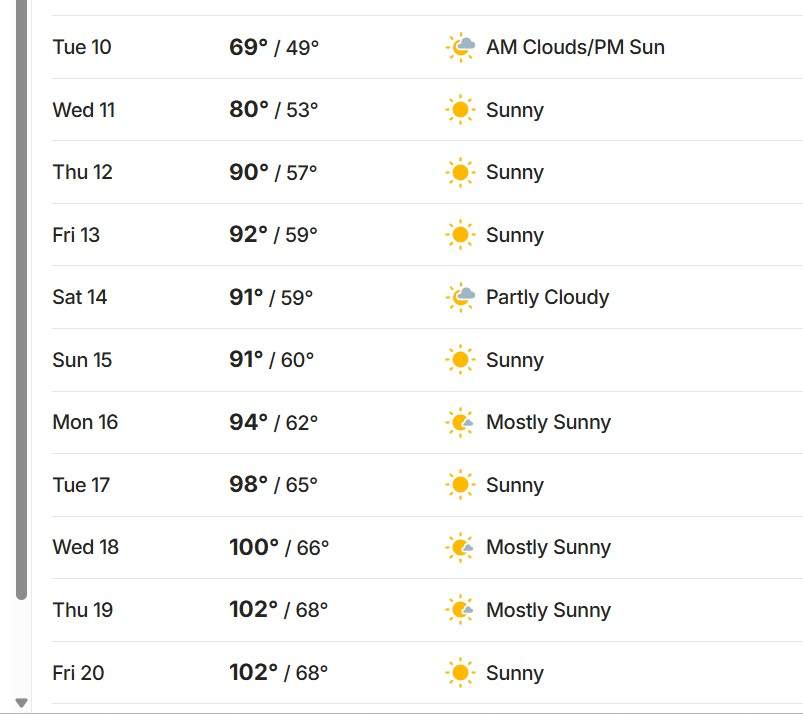Click the Mostly Sunny icon for Thu 19
The image size is (803, 714).
click(460, 610)
